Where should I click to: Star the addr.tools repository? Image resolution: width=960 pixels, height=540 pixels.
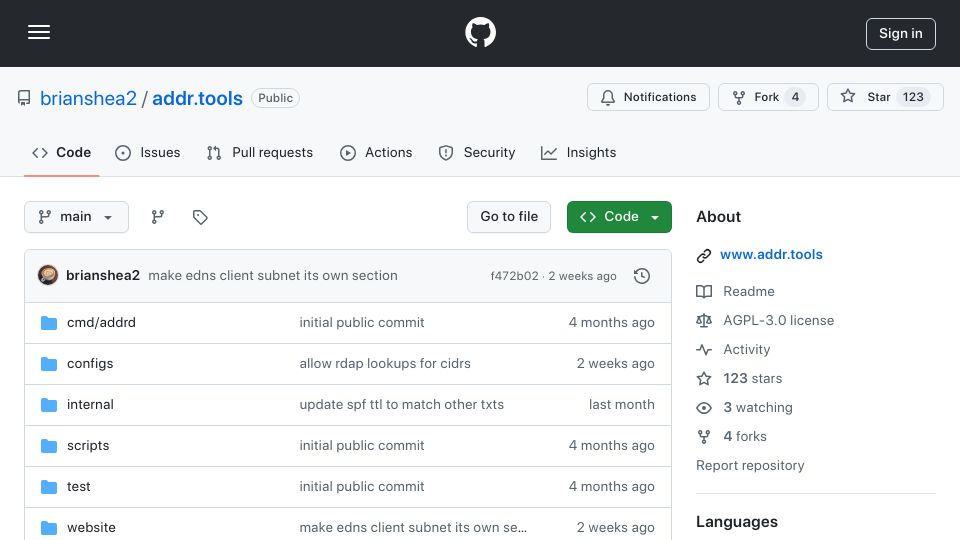[885, 97]
